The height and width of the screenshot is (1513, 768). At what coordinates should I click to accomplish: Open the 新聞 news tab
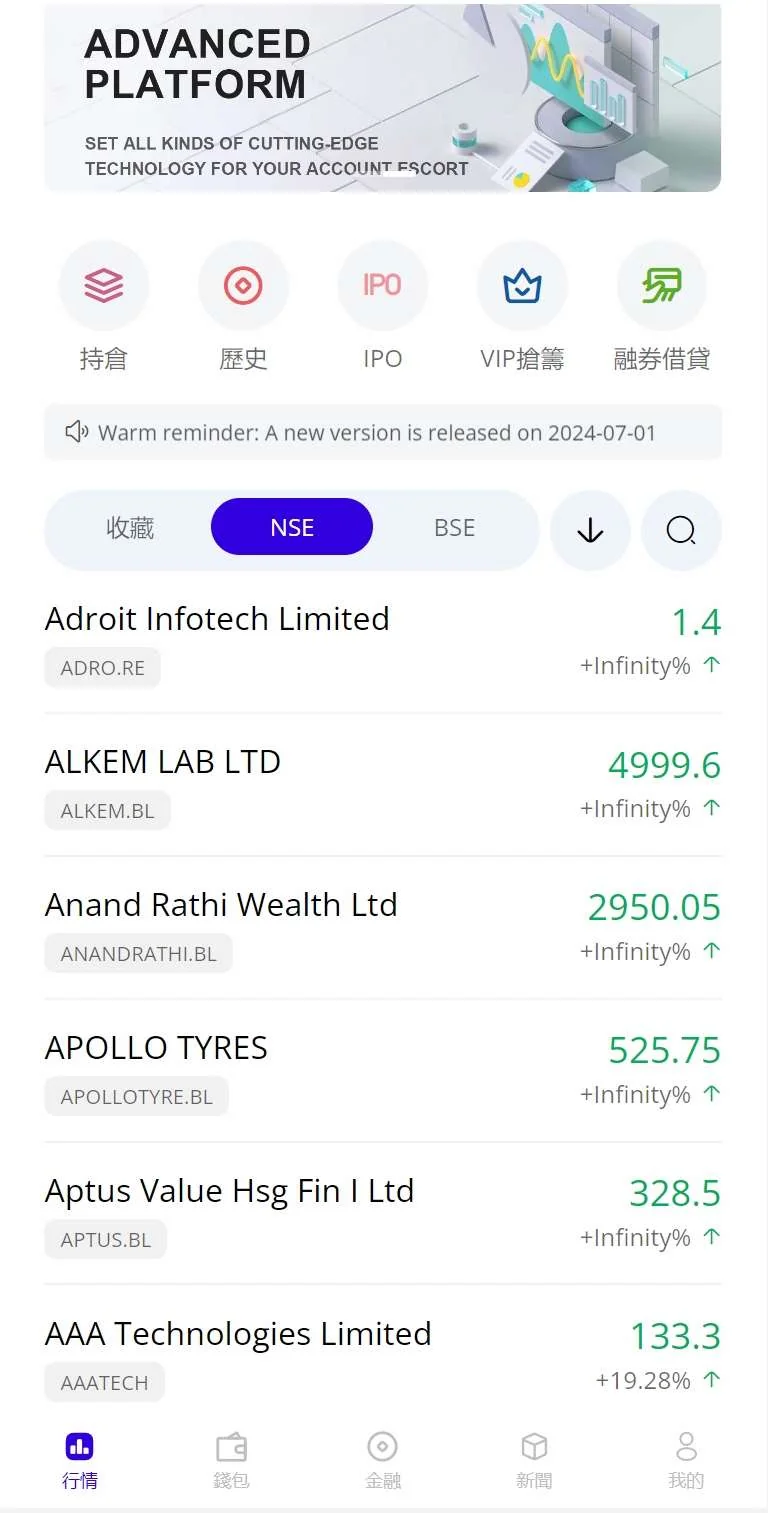[534, 1460]
